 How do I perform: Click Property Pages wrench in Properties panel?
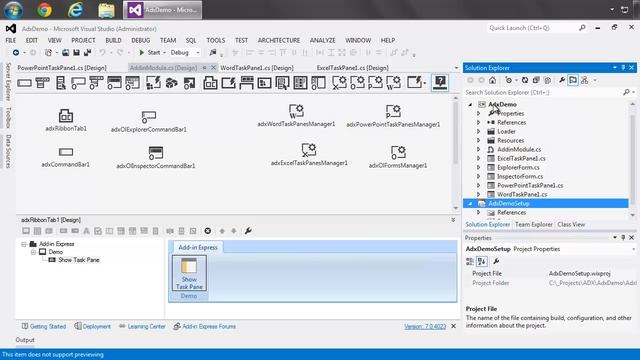coord(496,261)
